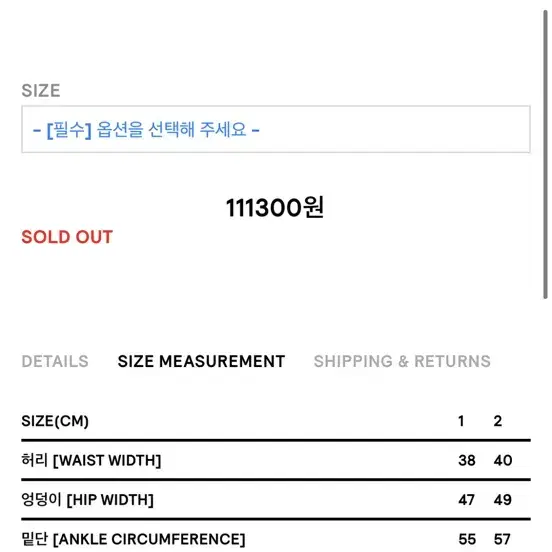Click hip width value 49

502,500
